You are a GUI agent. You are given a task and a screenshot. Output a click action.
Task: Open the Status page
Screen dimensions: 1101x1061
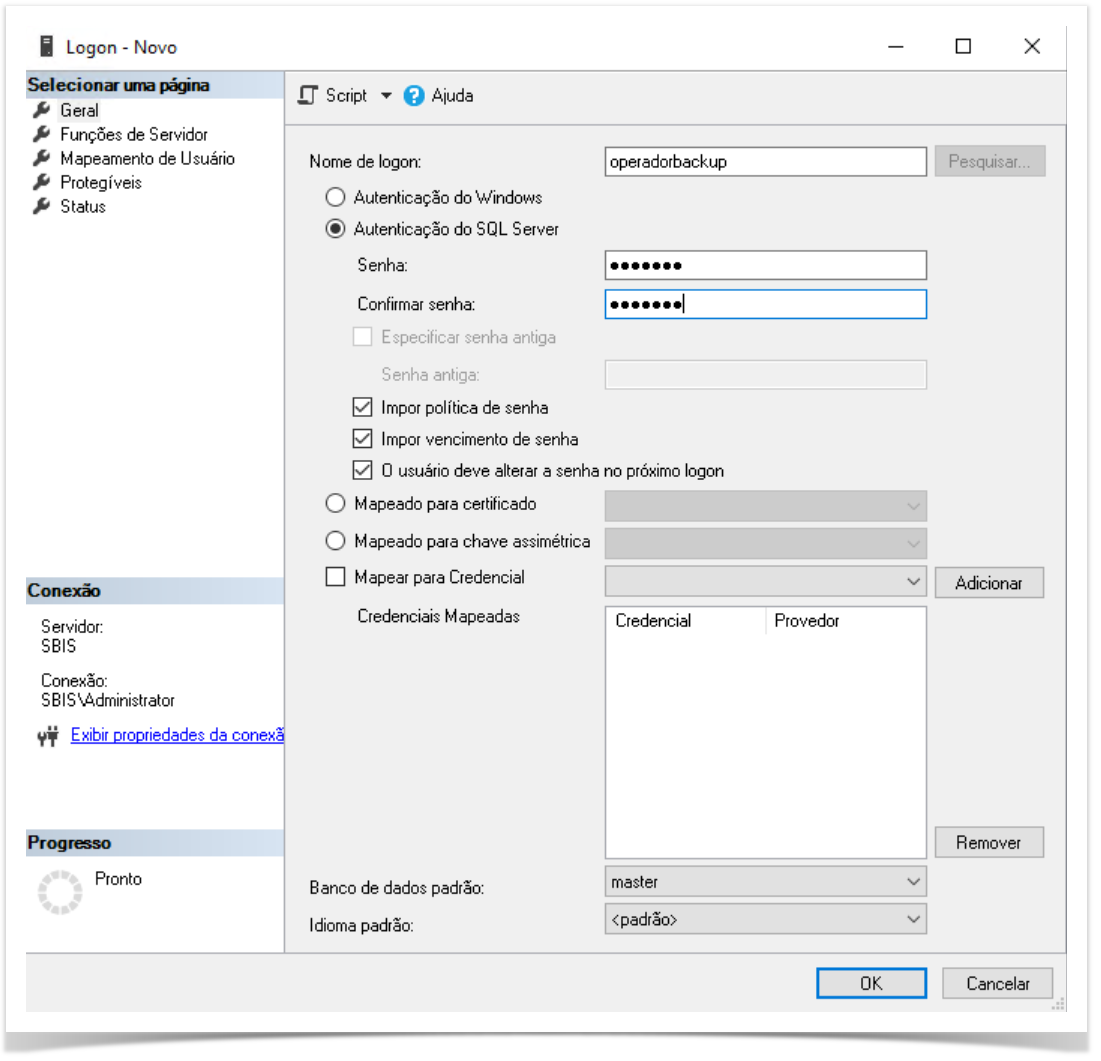82,206
